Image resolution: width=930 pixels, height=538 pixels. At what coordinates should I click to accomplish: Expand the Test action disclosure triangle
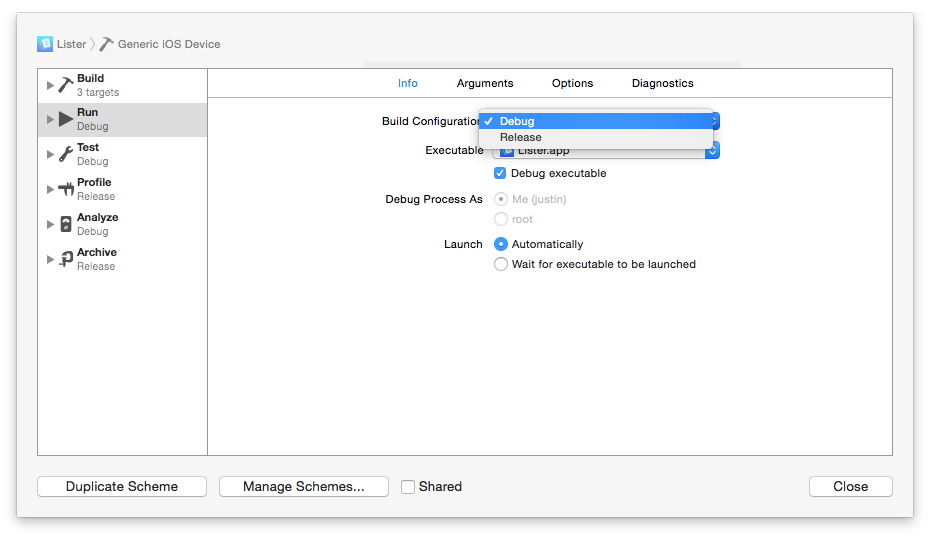(50, 154)
